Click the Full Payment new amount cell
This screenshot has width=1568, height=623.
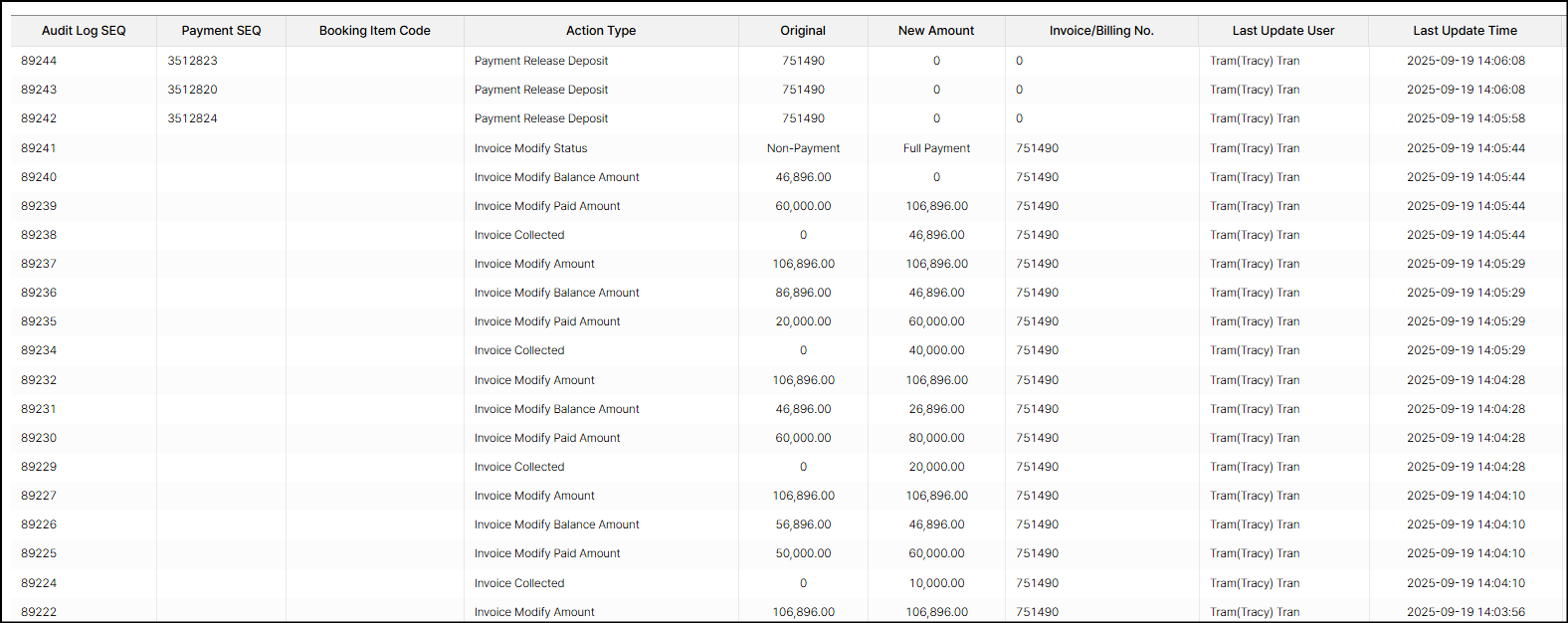click(936, 148)
